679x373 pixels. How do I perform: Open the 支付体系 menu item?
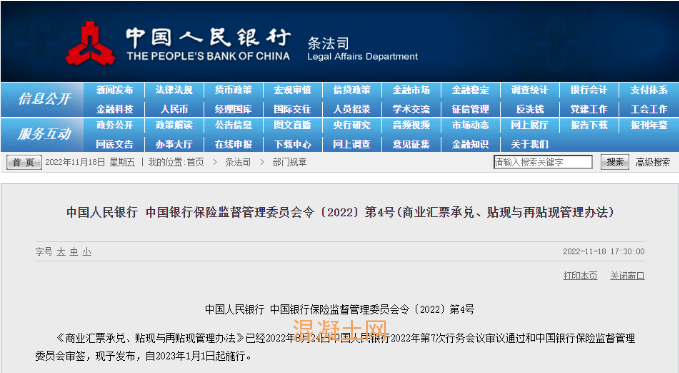coord(649,90)
